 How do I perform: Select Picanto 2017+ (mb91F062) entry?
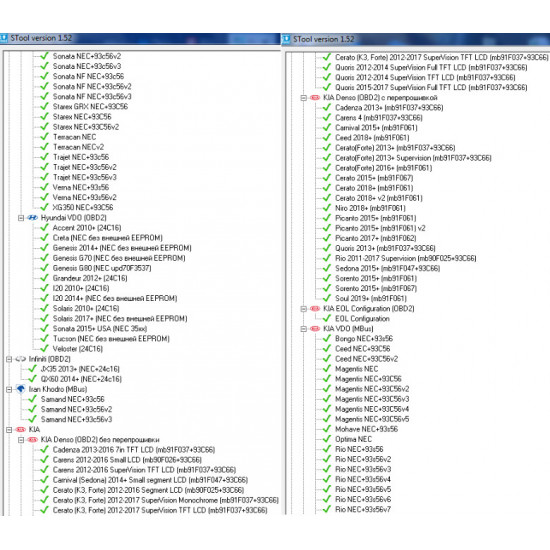point(376,238)
